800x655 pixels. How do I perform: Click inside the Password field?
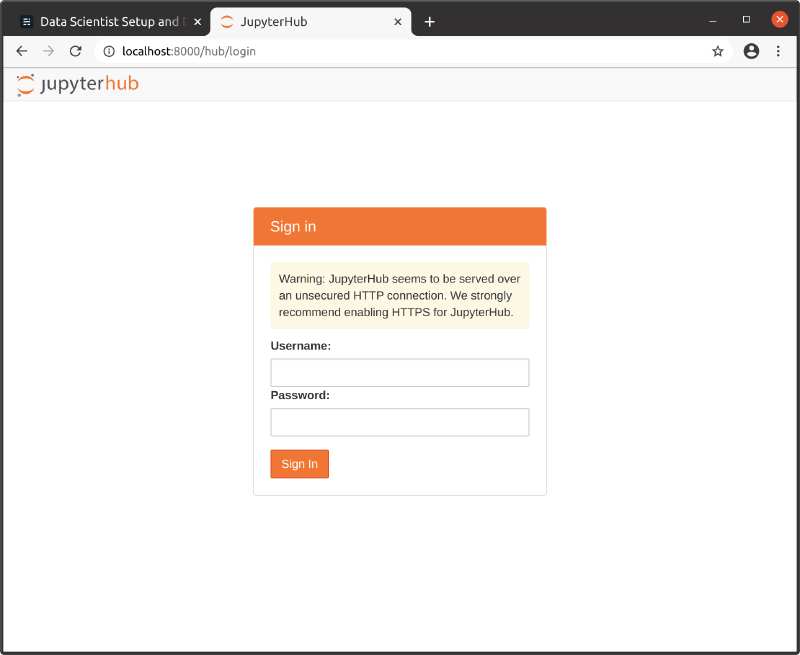[x=399, y=422]
